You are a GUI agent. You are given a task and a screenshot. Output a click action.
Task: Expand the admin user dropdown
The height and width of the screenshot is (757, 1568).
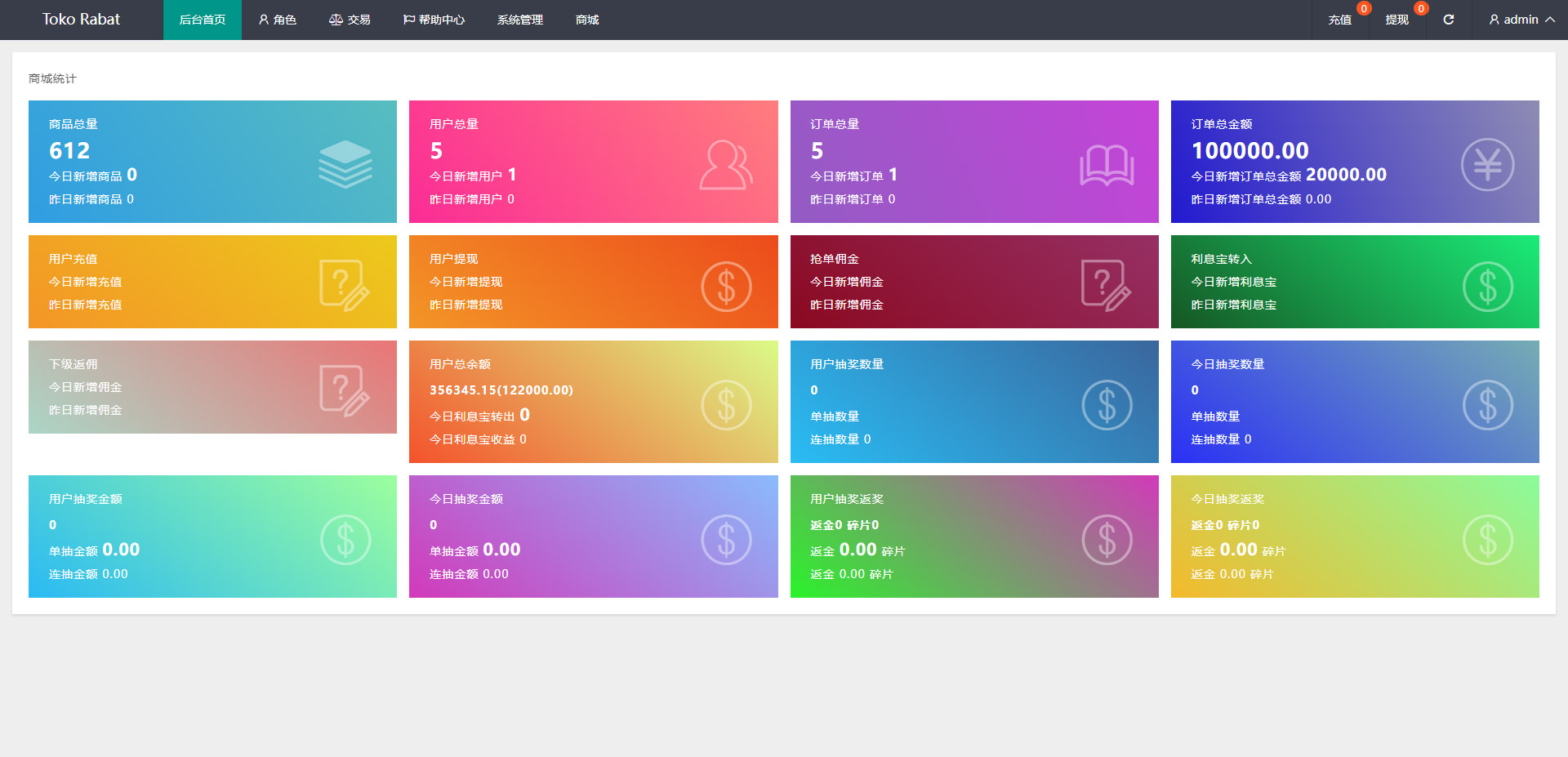pos(1521,20)
